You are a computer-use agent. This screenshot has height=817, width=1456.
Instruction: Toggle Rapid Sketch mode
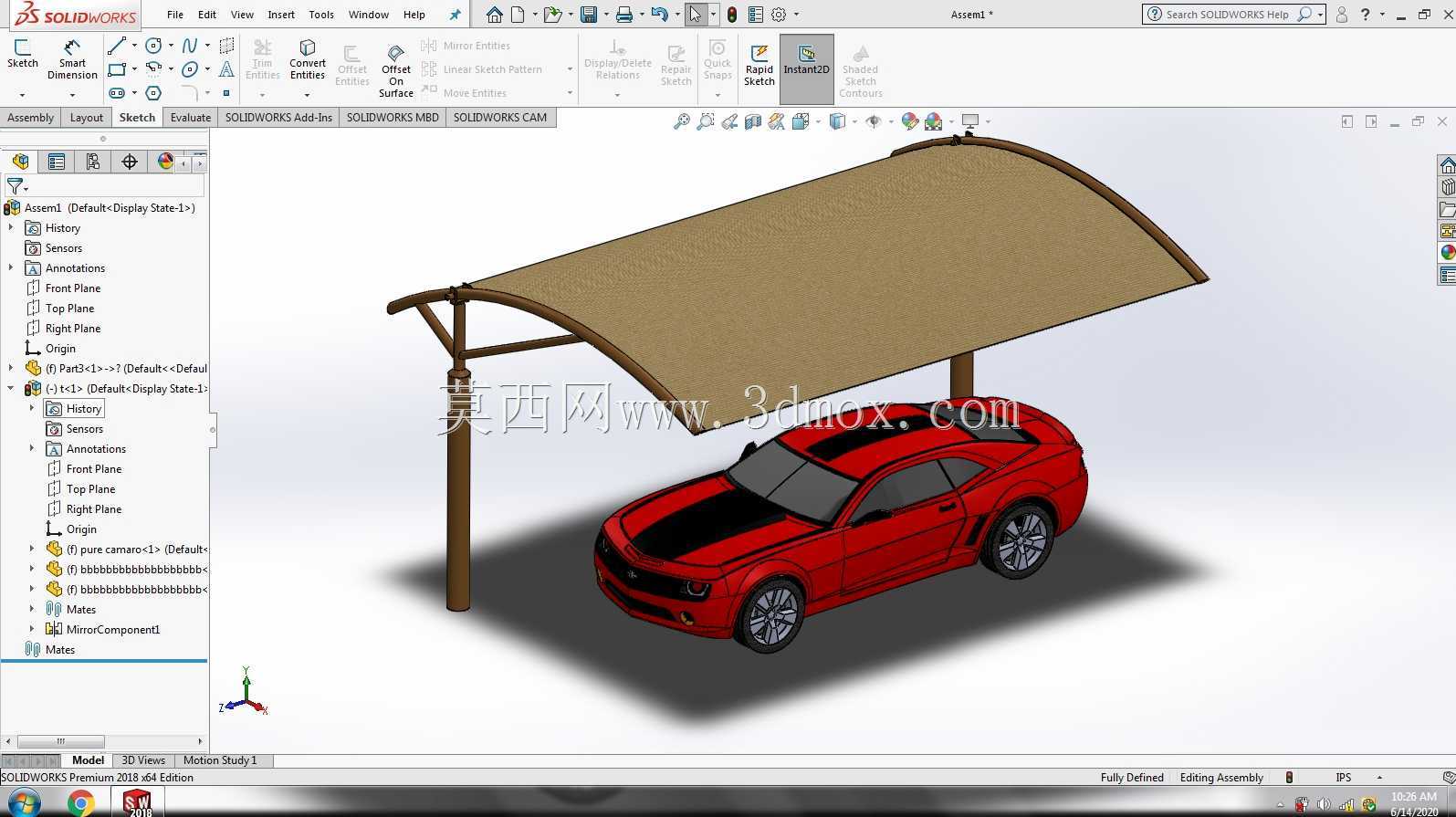point(759,66)
